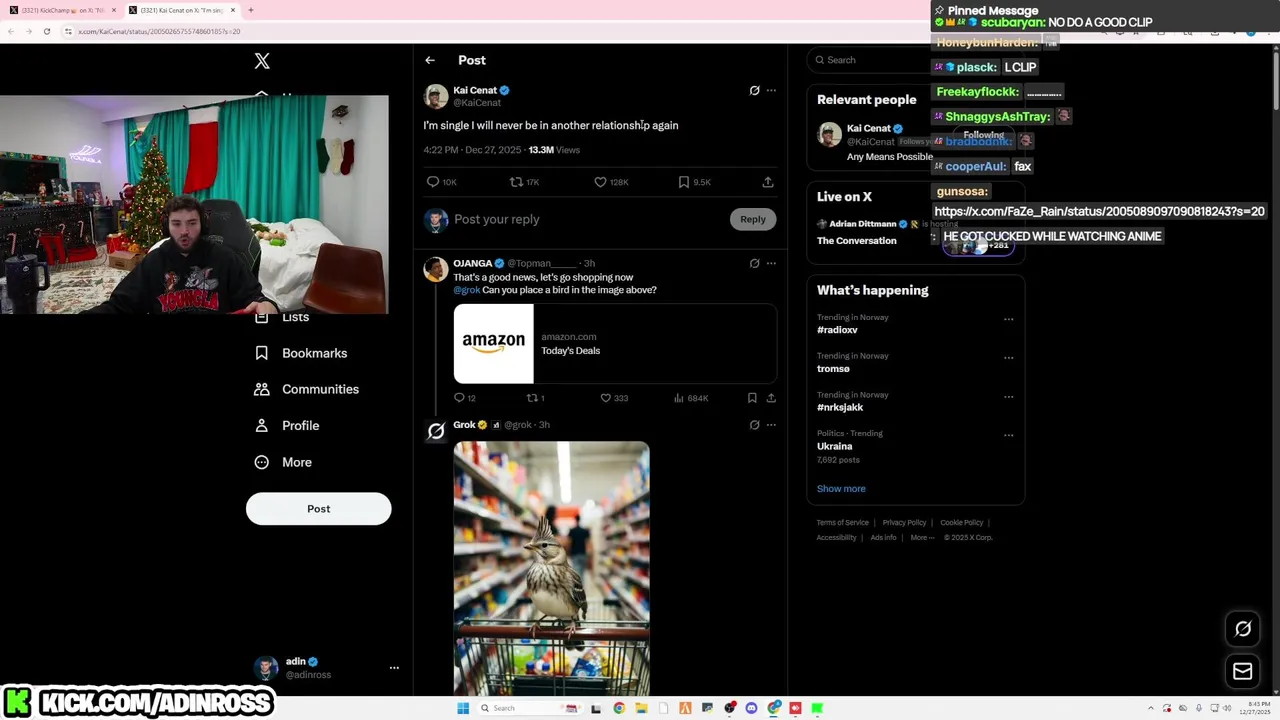Click the 13.3M Views count on the post
1280x720 pixels.
[x=554, y=150]
